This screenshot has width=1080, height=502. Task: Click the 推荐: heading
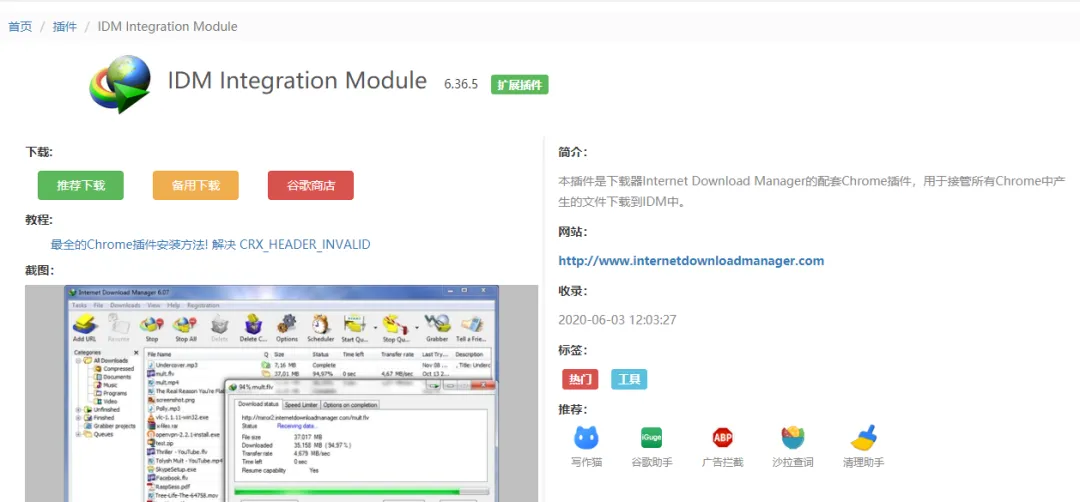click(572, 410)
